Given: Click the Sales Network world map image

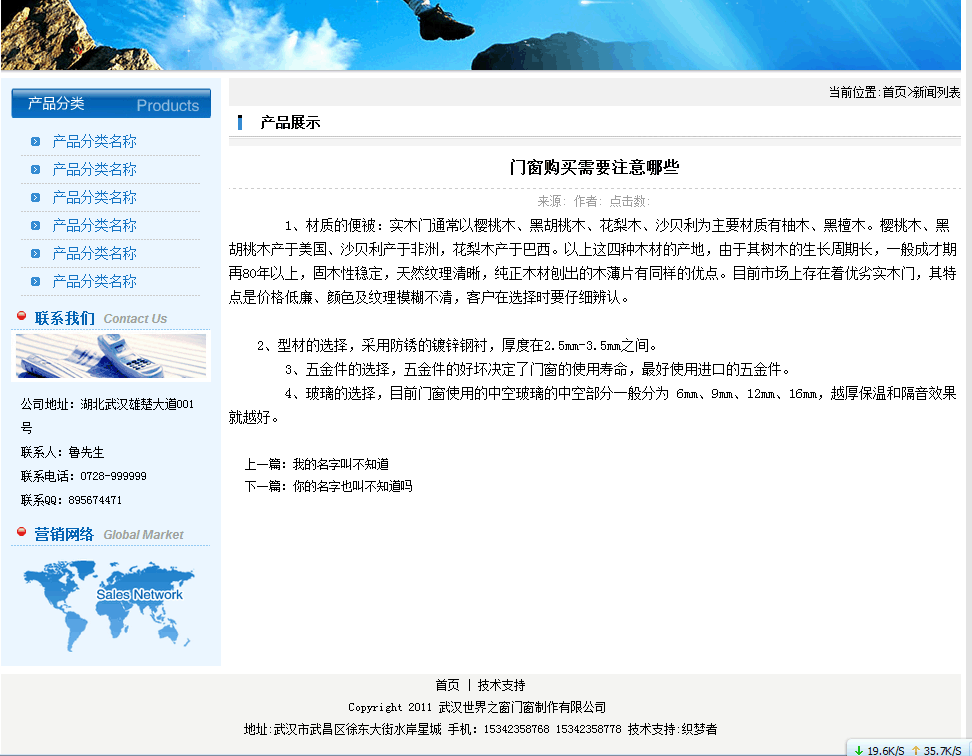Looking at the screenshot, I should pos(110,606).
